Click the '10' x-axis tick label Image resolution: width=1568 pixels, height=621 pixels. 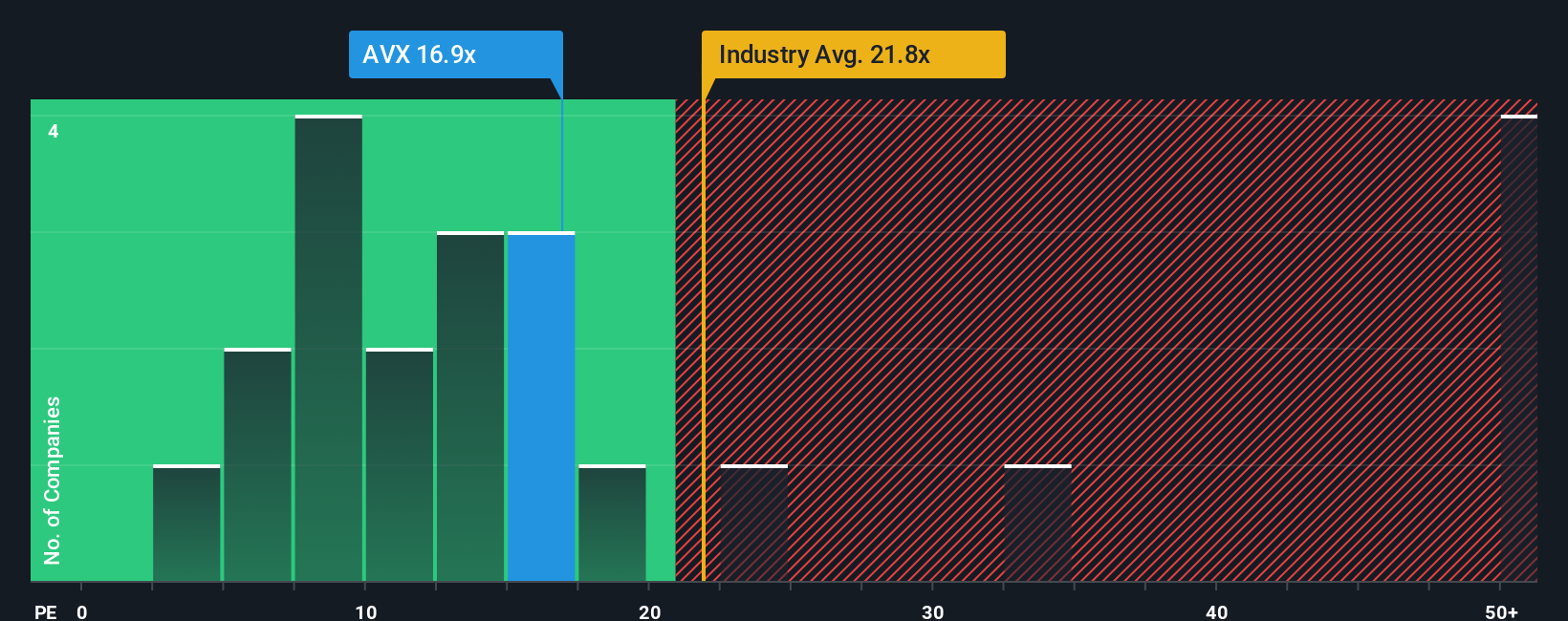pos(365,611)
